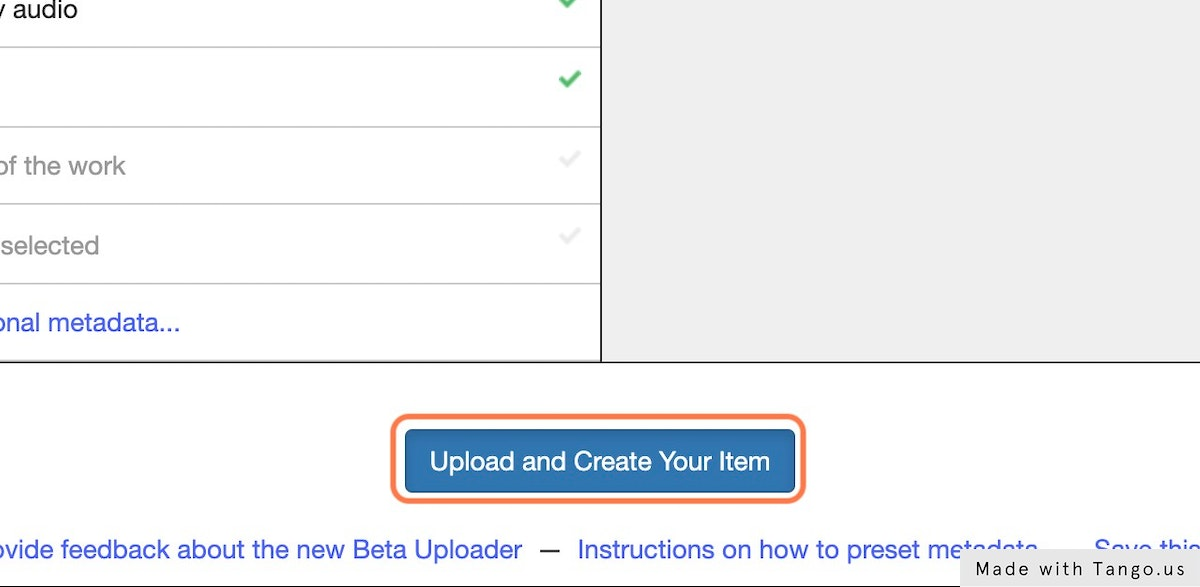1200x587 pixels.
Task: Click the dash separator between the footer links
Action: pyautogui.click(x=548, y=549)
